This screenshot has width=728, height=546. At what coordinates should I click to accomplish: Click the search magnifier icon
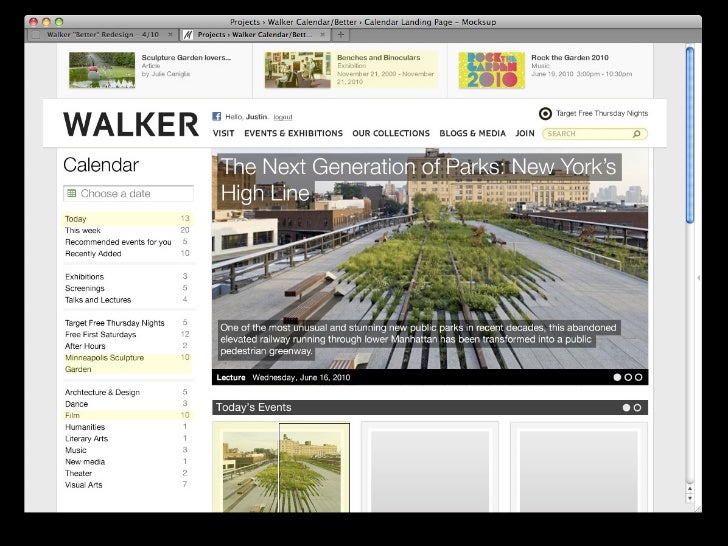pyautogui.click(x=637, y=134)
